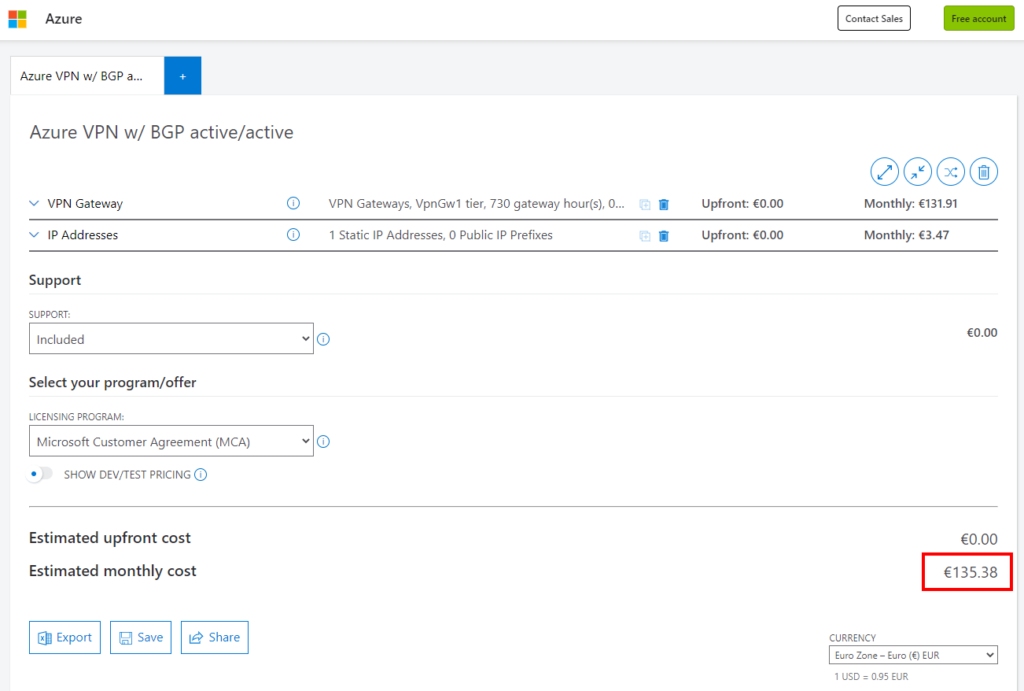Screen dimensions: 1024x691
Task: Open the Currency dropdown showing Euro
Action: 913,655
